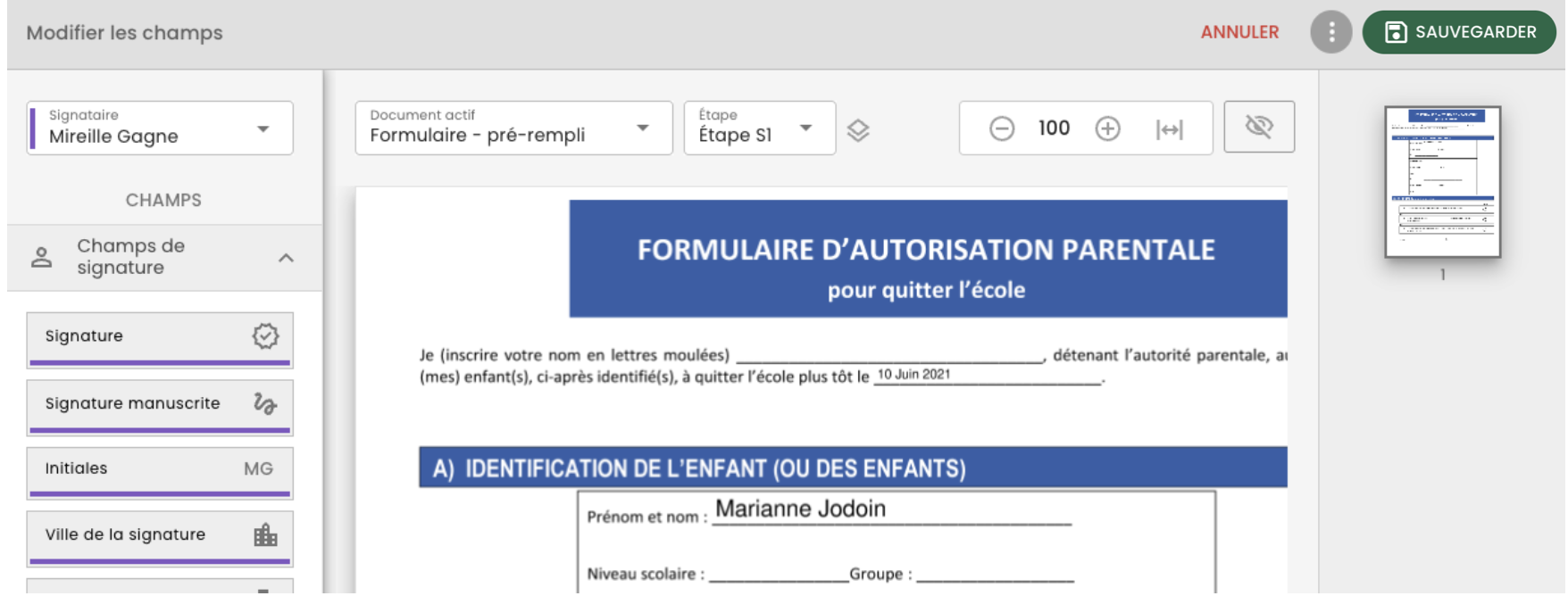Viewport: 1568px width, 596px height.
Task: Open the Document actif dropdown
Action: (513, 128)
